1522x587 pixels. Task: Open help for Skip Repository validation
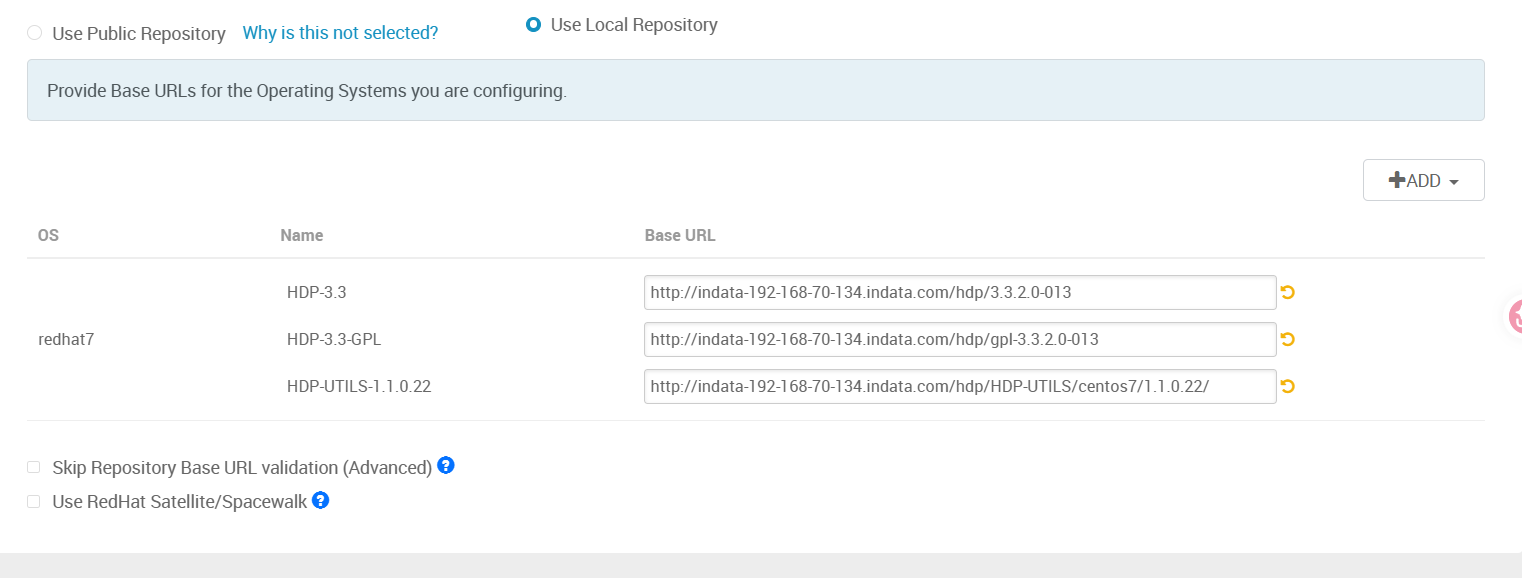point(446,466)
